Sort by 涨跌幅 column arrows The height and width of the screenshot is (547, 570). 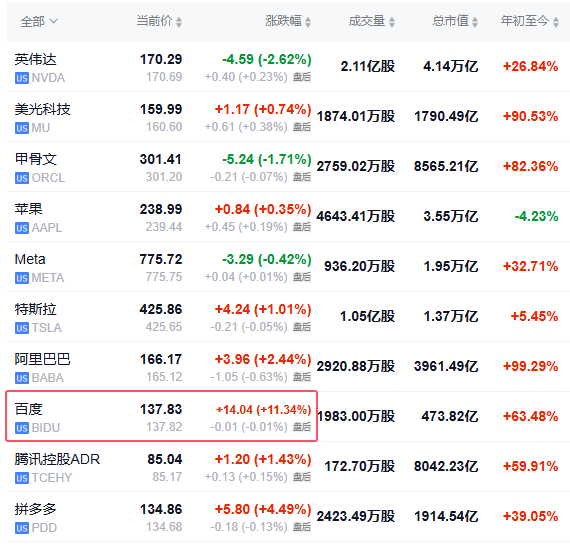tap(308, 21)
